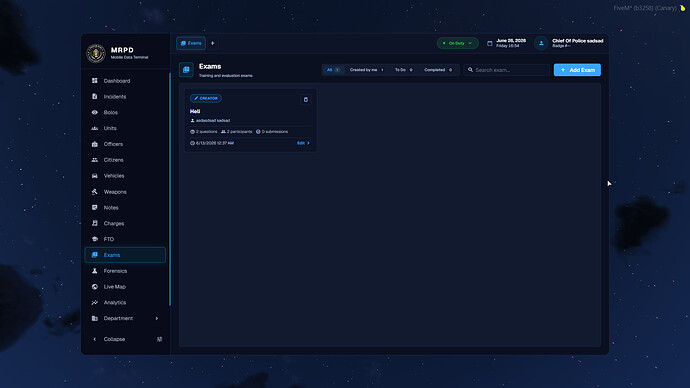The image size is (690, 388).
Task: Show the To Do exams filter
Action: coord(404,70)
